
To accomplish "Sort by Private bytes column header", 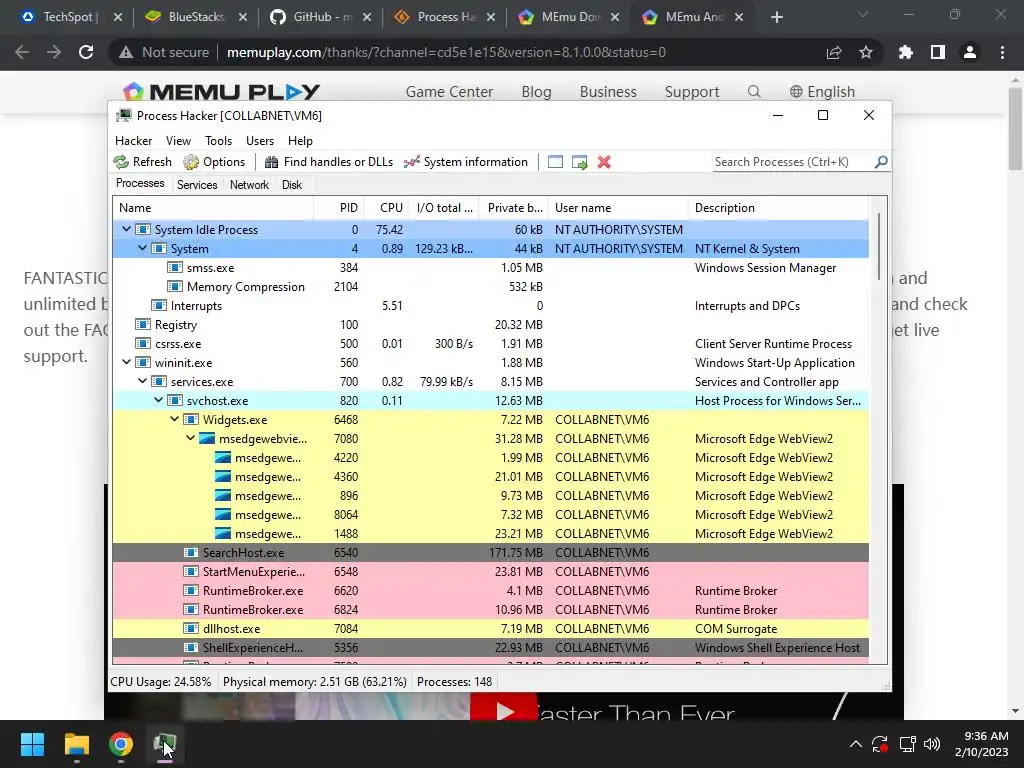I will pyautogui.click(x=513, y=208).
